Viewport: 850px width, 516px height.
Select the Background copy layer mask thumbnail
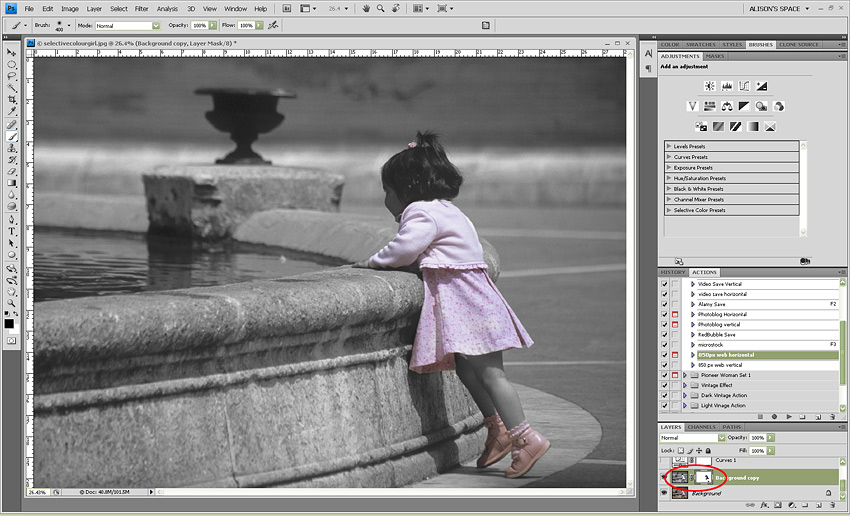click(x=704, y=478)
